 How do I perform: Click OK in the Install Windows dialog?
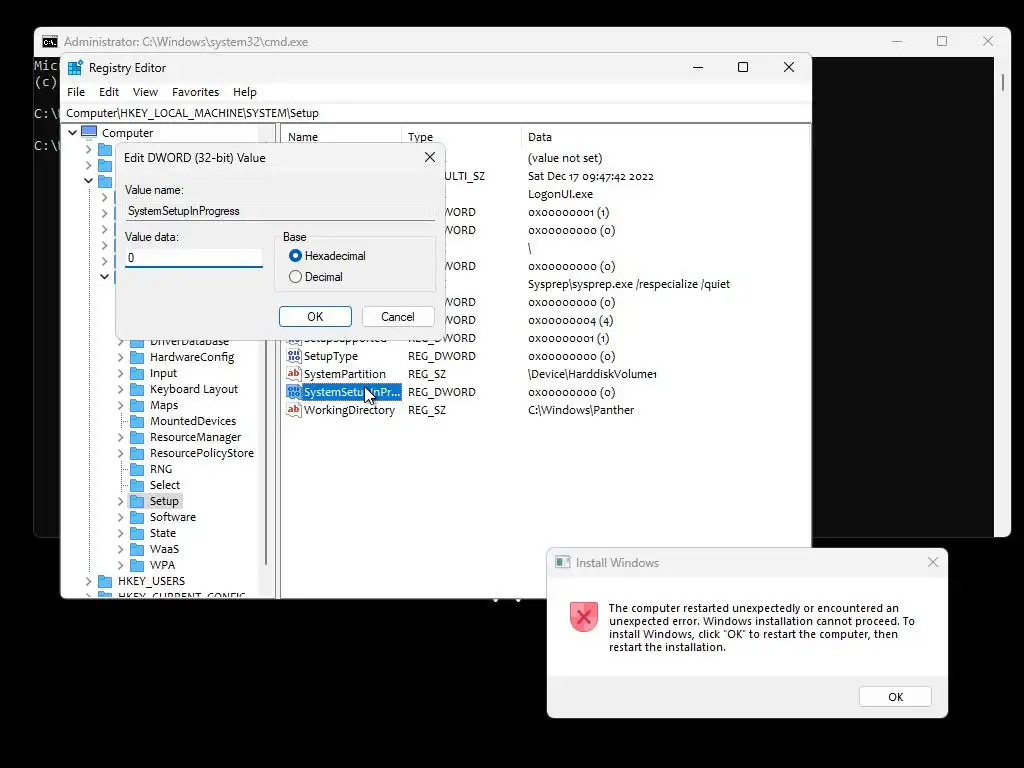(x=895, y=697)
